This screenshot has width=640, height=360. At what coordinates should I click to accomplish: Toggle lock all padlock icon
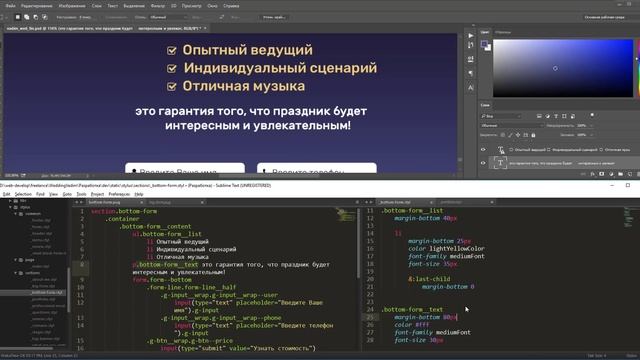coord(533,135)
